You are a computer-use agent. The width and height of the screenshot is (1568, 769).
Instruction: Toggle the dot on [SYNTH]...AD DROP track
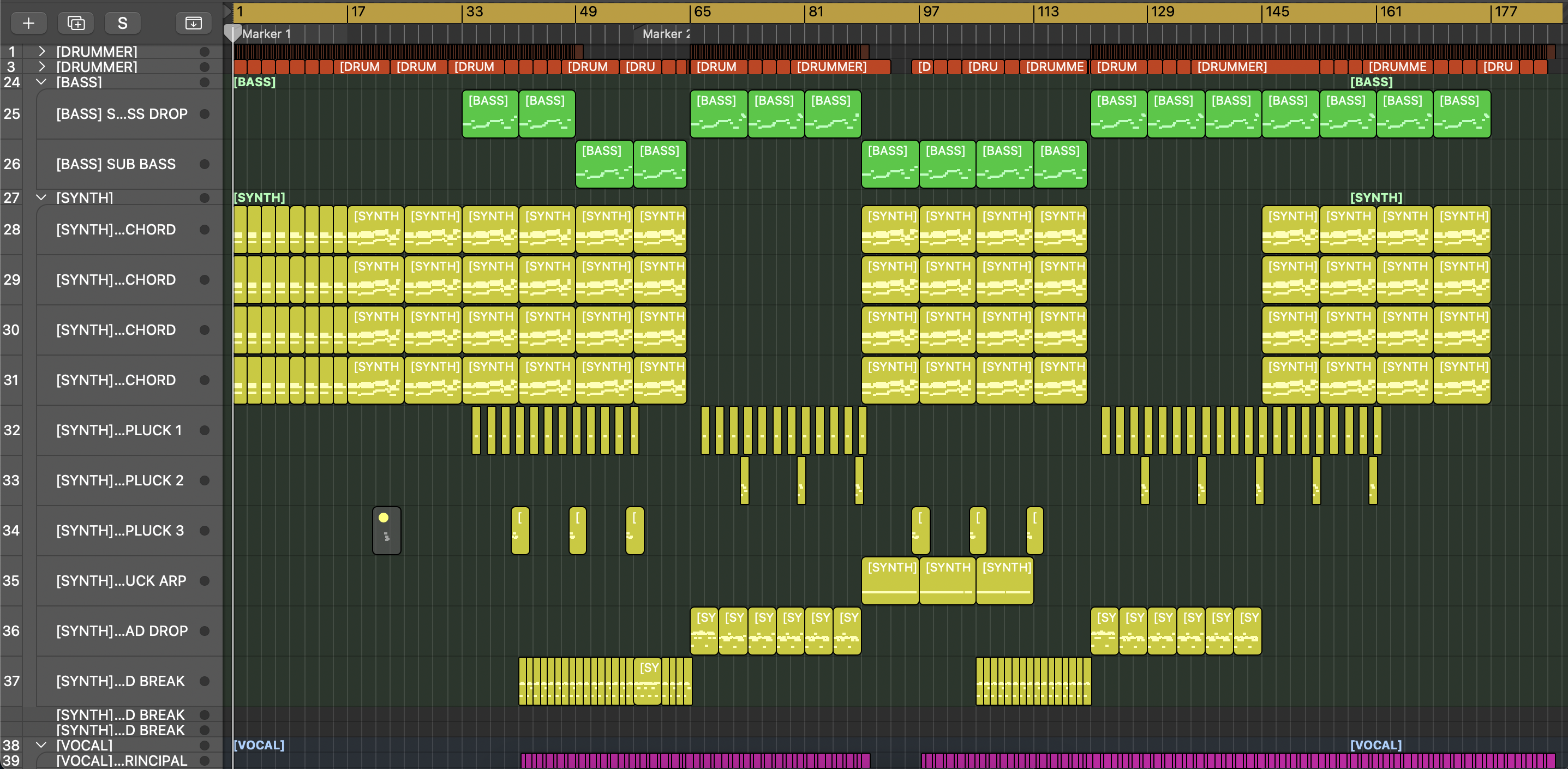(x=205, y=631)
